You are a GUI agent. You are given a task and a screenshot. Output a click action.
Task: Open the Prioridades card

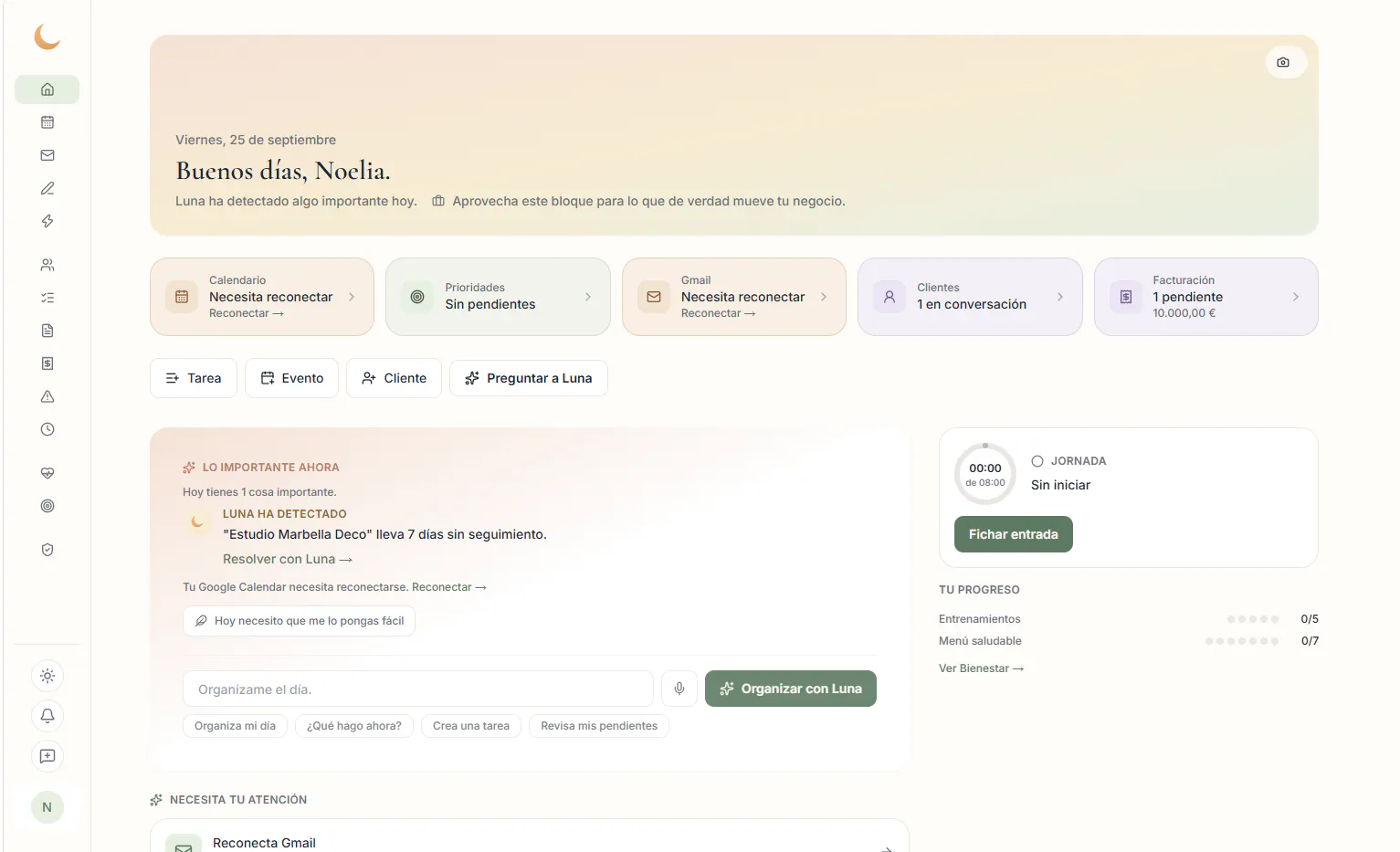click(498, 297)
